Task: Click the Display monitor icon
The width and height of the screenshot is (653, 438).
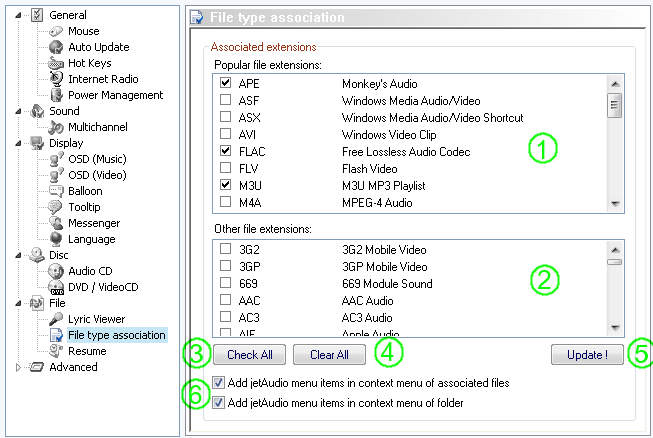Action: 37,143
